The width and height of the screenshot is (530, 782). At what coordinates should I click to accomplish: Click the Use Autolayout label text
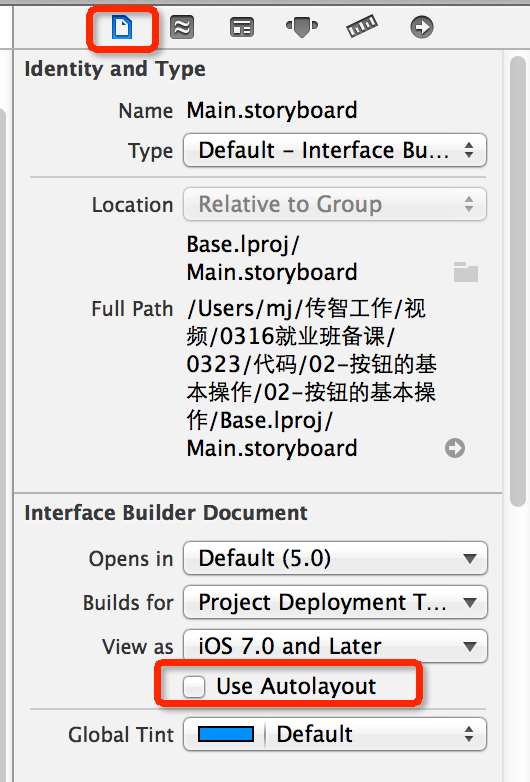coord(296,686)
